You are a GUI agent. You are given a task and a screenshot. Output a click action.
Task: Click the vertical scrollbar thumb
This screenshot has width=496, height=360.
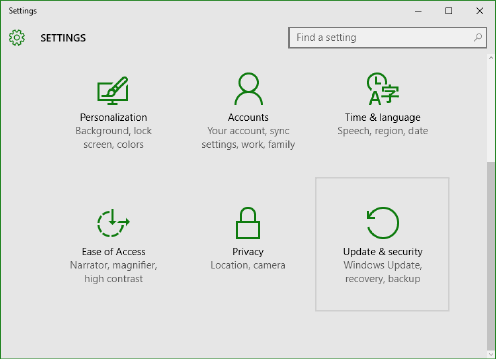click(491, 255)
